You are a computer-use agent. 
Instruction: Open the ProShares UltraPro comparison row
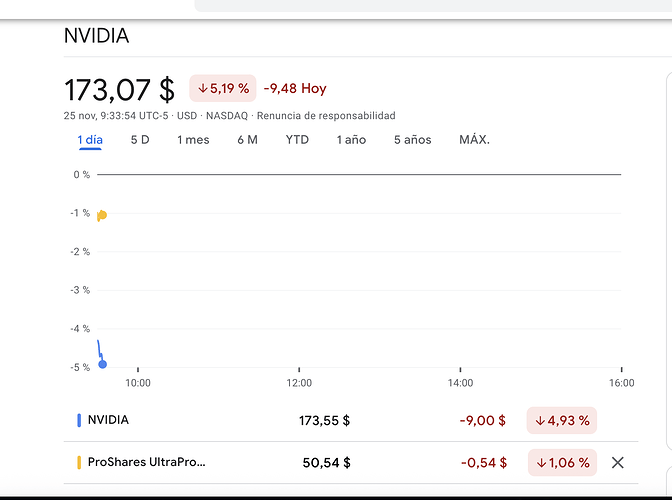click(147, 462)
